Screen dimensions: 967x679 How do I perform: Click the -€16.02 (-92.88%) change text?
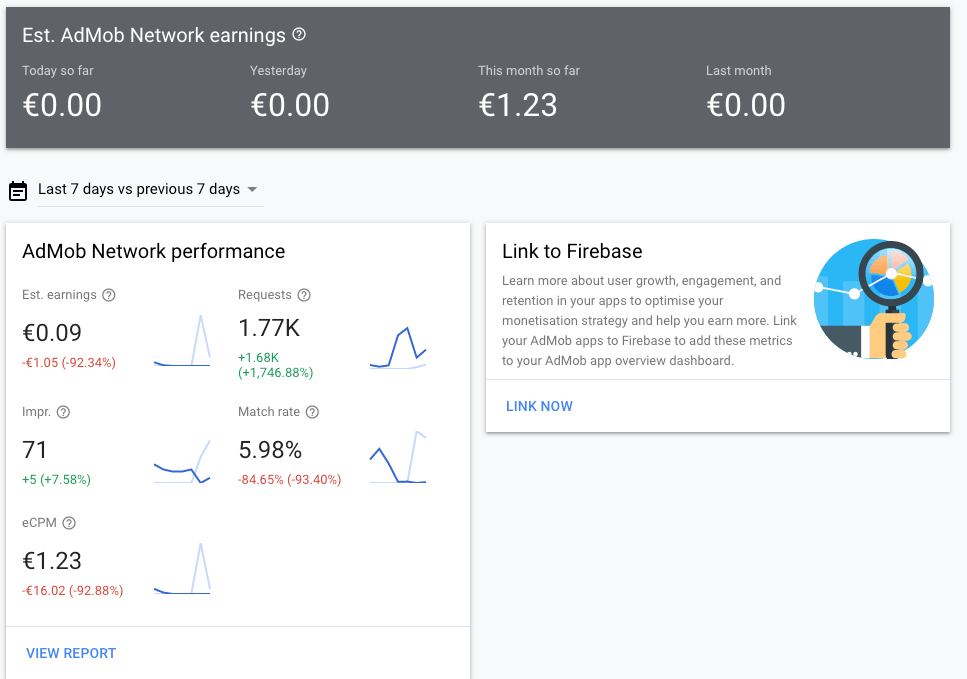click(x=73, y=591)
